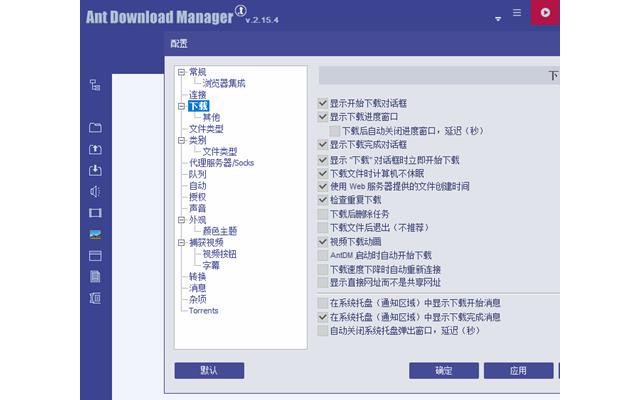Select 杂项 in the settings tree
This screenshot has width=640, height=400.
(198, 300)
